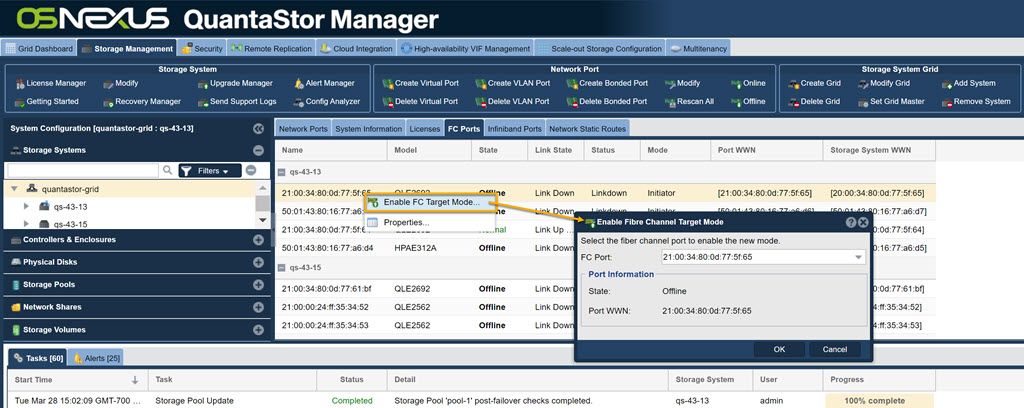The image size is (1024, 408).
Task: Click Create Virtual Port
Action: click(421, 84)
